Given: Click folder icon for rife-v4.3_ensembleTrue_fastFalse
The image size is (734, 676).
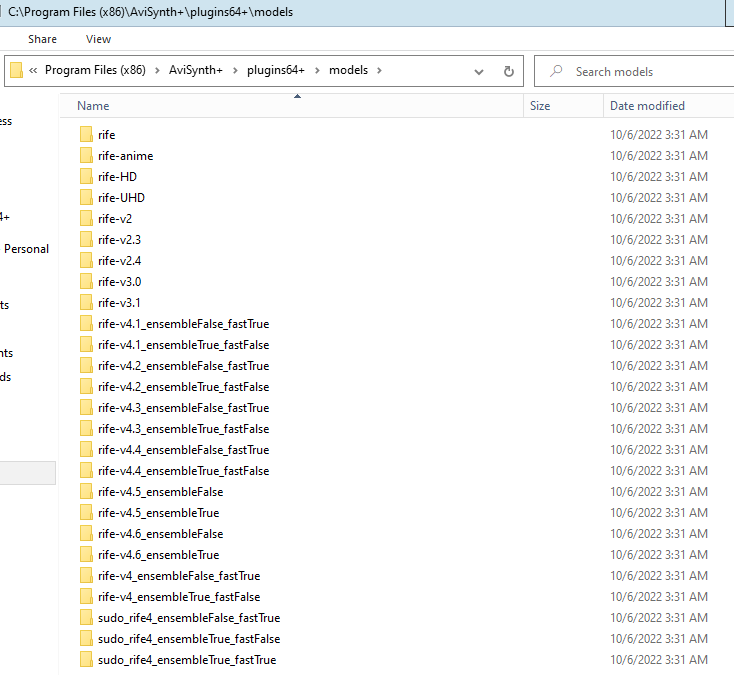Looking at the screenshot, I should 86,429.
